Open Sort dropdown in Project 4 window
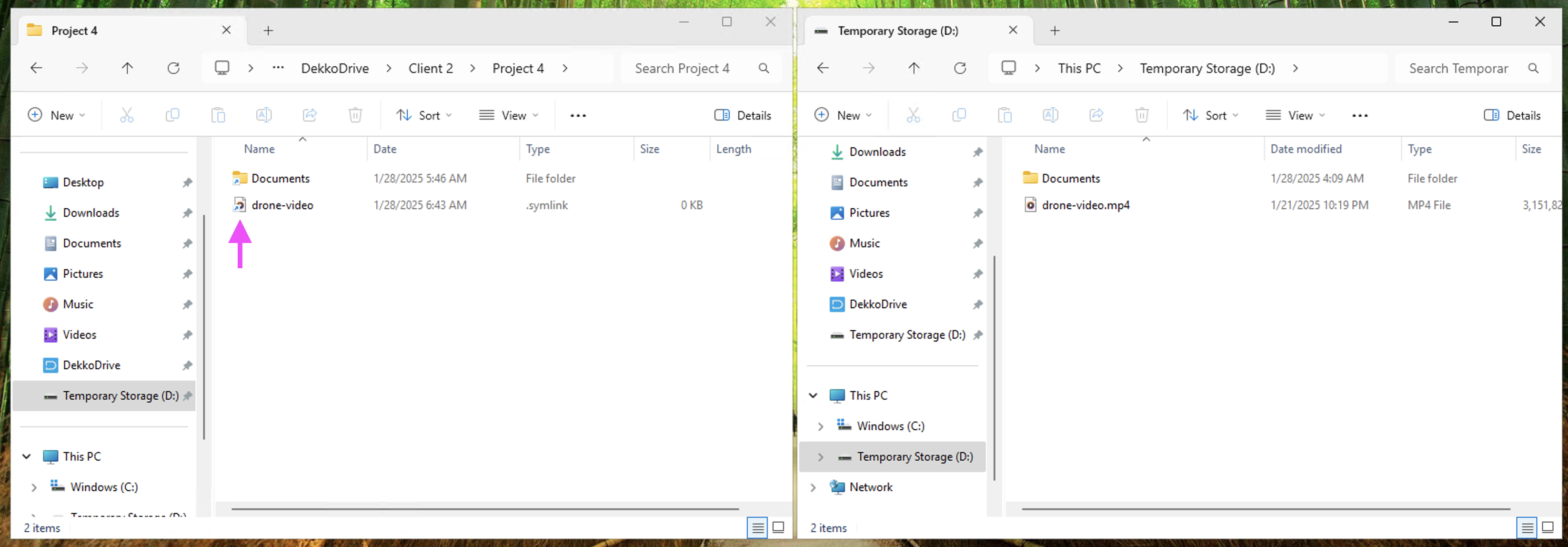The height and width of the screenshot is (547, 1568). [x=423, y=115]
